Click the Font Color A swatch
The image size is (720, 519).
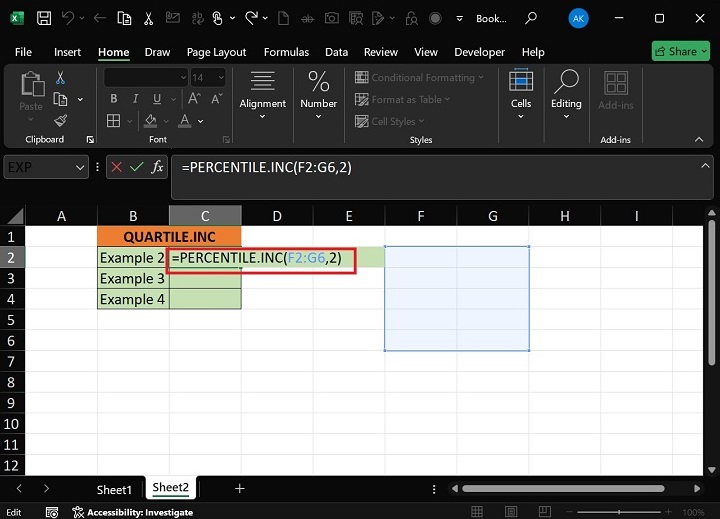click(x=185, y=121)
